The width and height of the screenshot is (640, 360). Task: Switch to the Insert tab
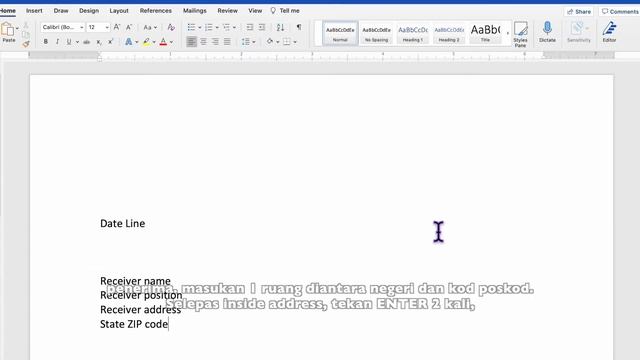(34, 11)
